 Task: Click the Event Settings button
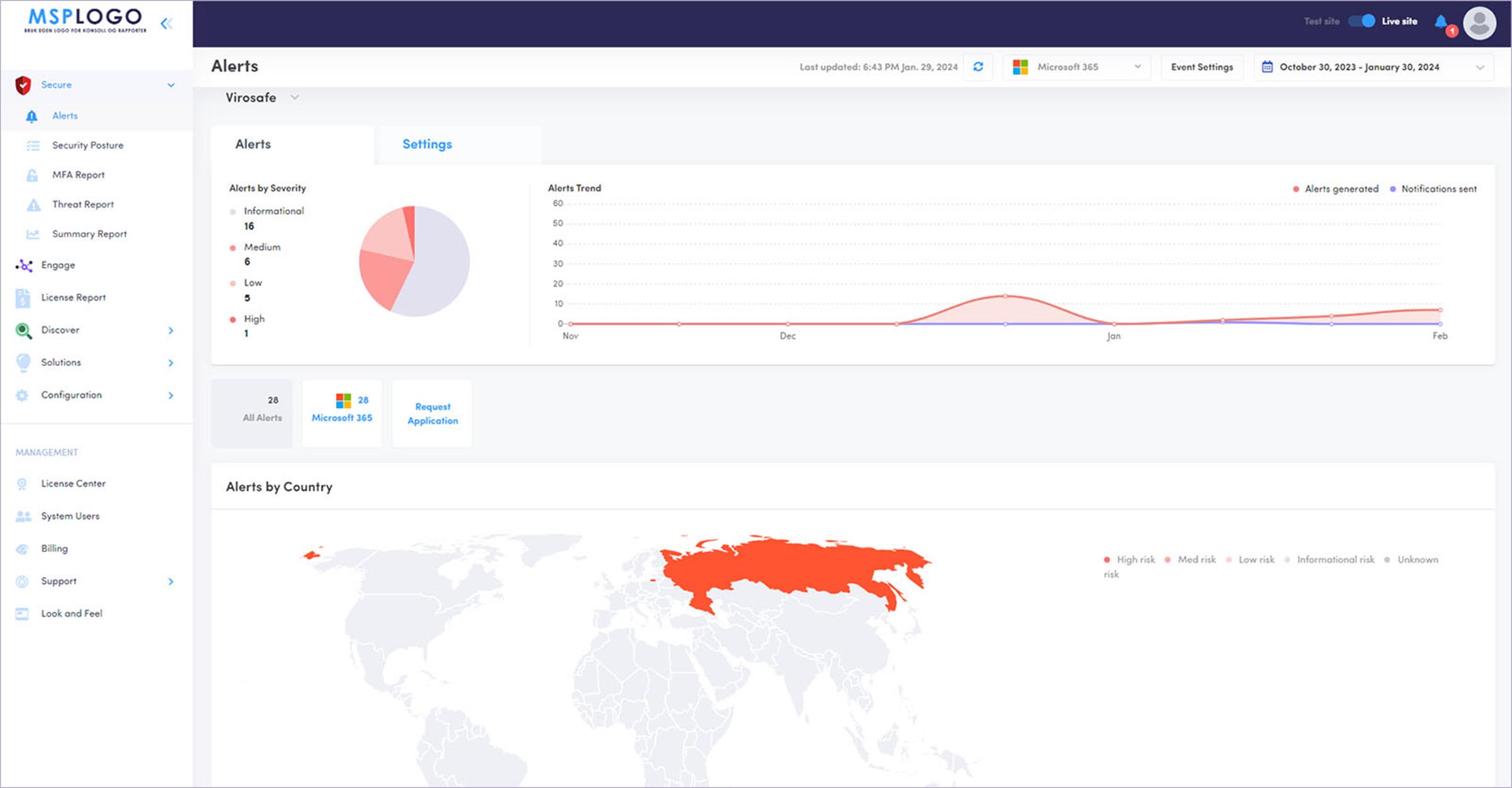click(x=1202, y=67)
